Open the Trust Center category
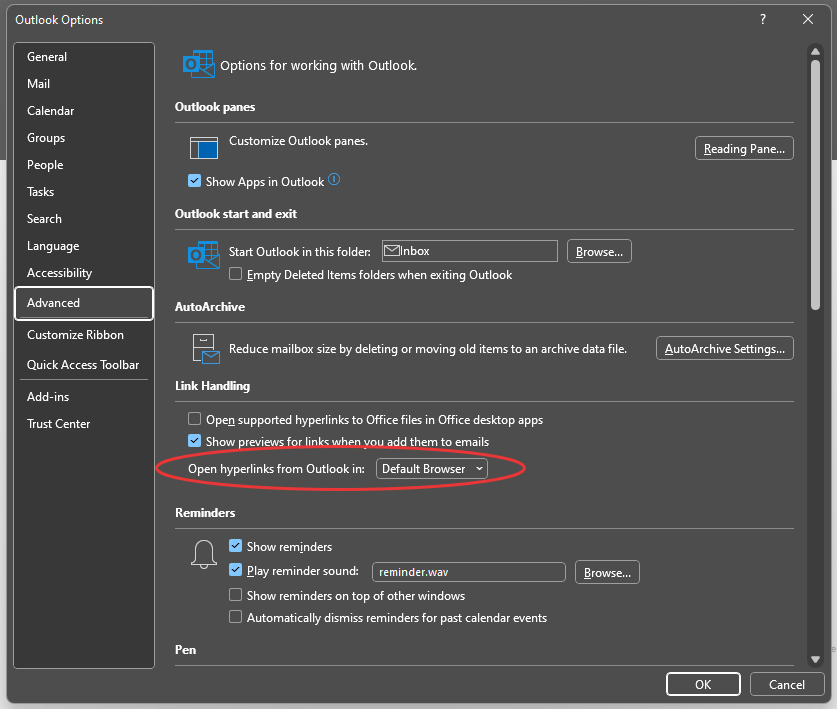837x709 pixels. [84, 424]
